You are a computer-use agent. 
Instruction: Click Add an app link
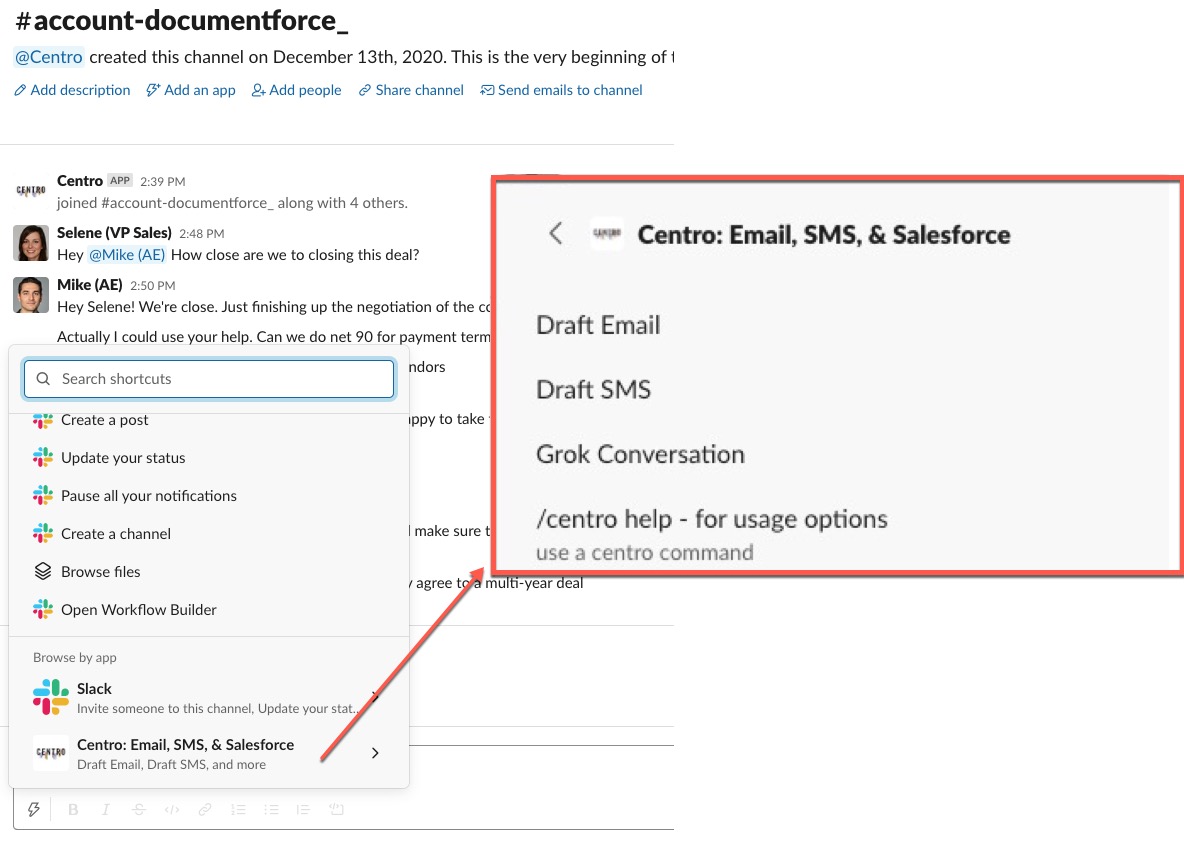point(191,90)
